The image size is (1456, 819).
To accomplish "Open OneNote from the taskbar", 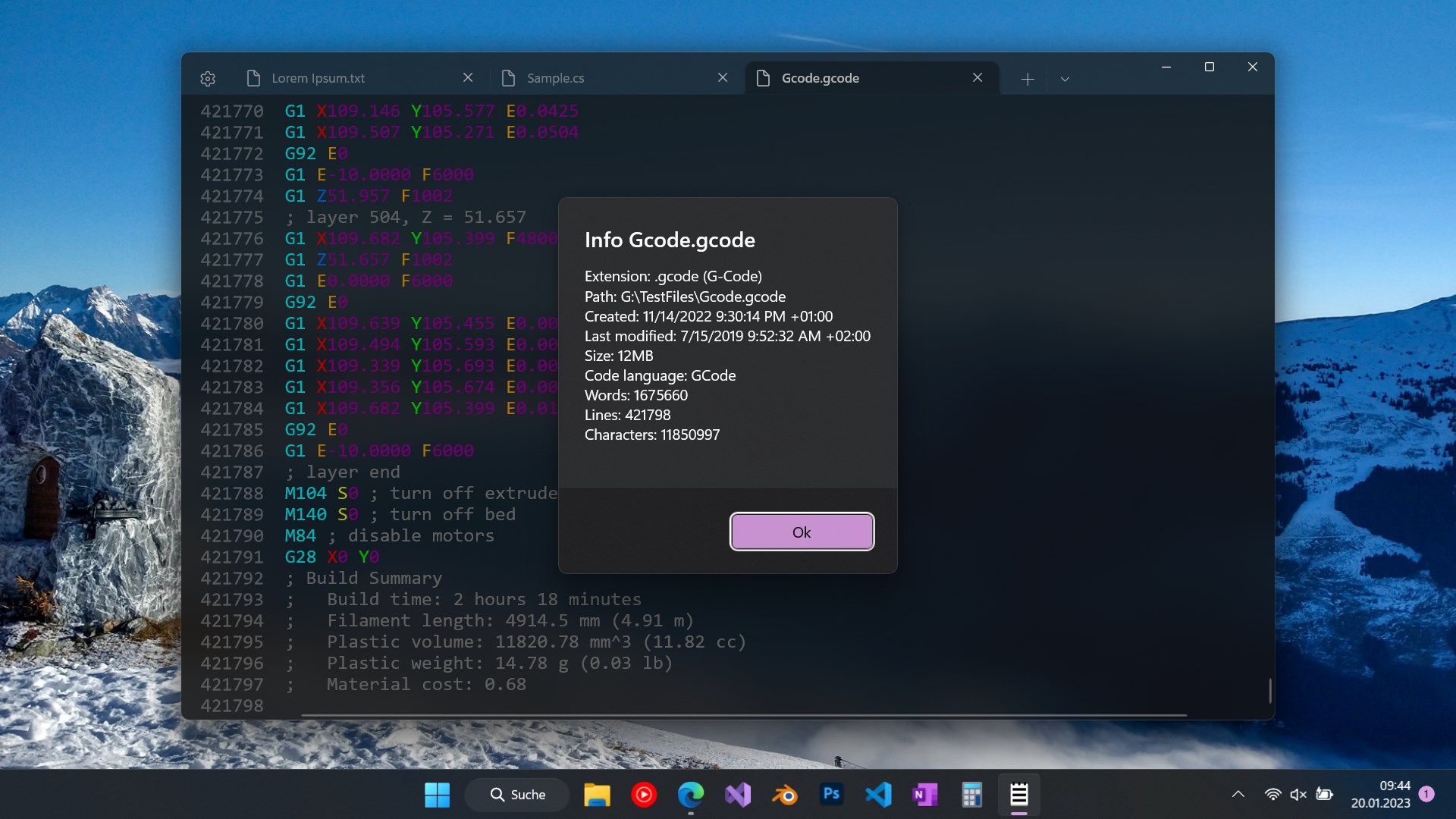I will point(925,795).
